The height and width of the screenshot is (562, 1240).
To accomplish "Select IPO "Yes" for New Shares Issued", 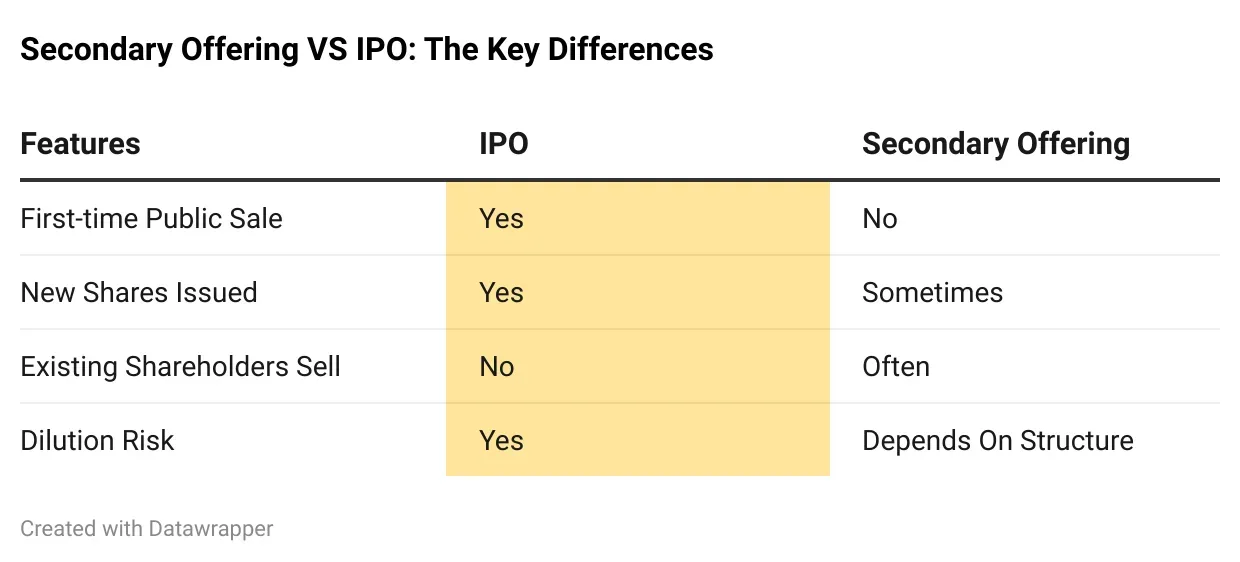I will [x=501, y=293].
